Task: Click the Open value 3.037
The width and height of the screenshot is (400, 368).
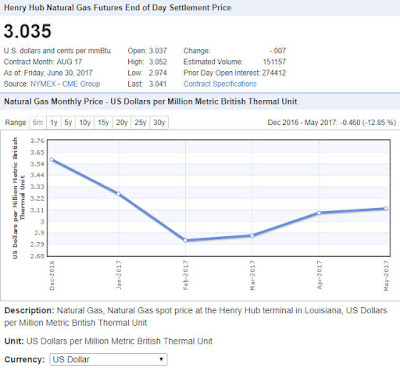Action: point(158,51)
